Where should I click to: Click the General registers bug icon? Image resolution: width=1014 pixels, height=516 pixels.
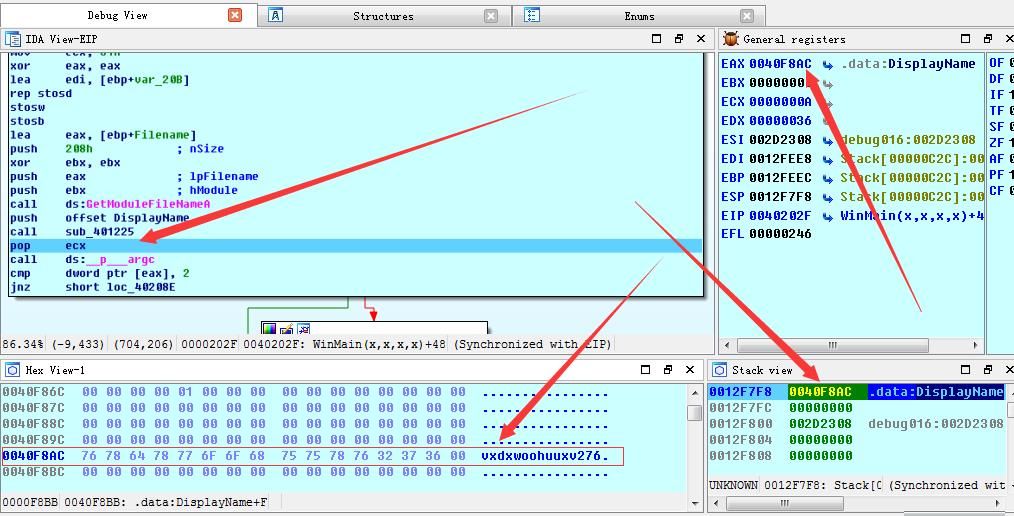pyautogui.click(x=731, y=39)
